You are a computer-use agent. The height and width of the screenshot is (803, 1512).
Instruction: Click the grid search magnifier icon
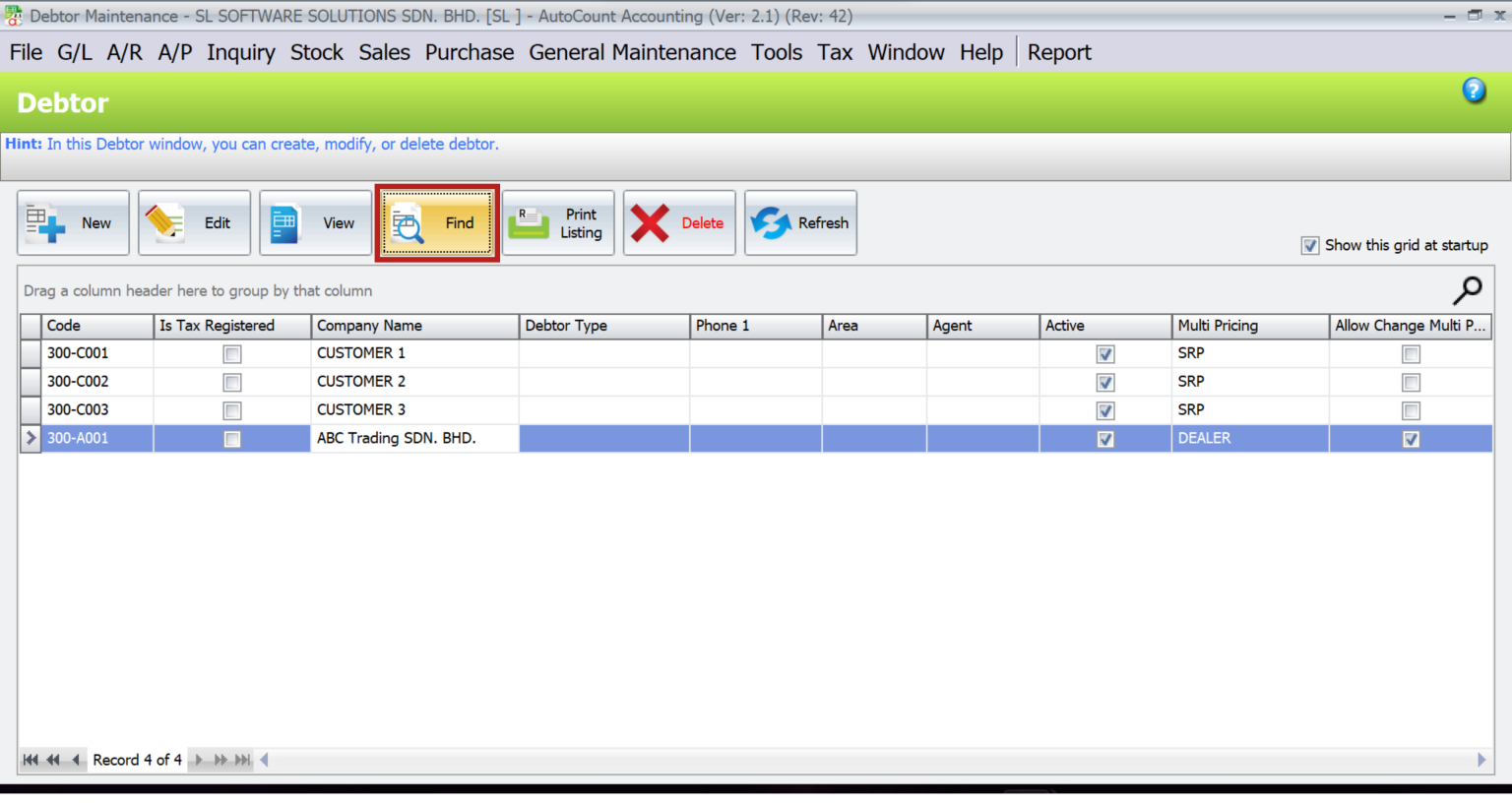(1467, 290)
